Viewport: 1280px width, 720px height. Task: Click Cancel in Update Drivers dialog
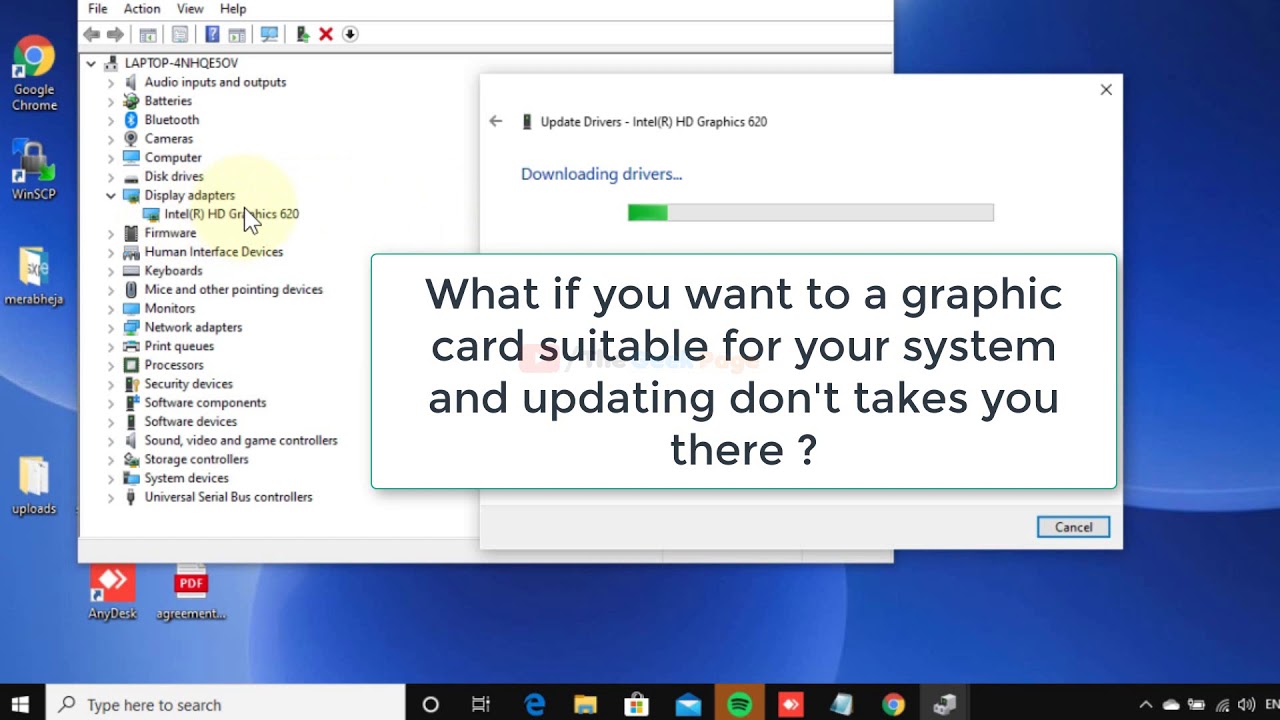point(1073,527)
